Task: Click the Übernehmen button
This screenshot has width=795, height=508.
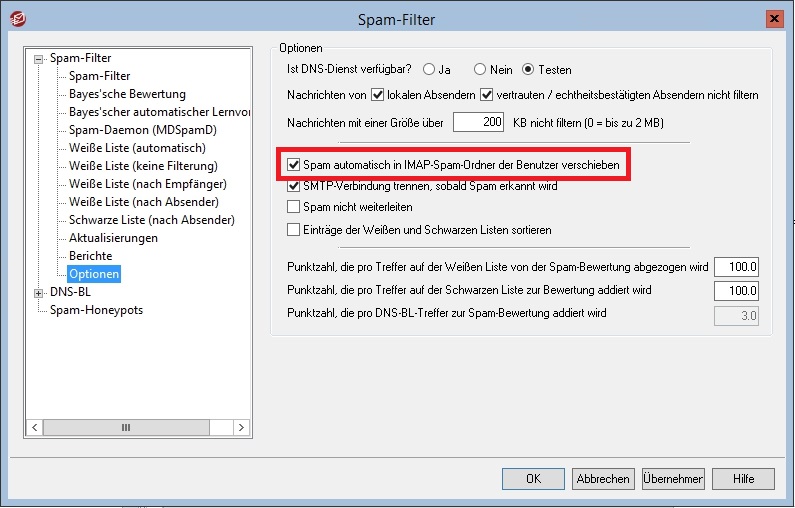Action: tap(673, 479)
